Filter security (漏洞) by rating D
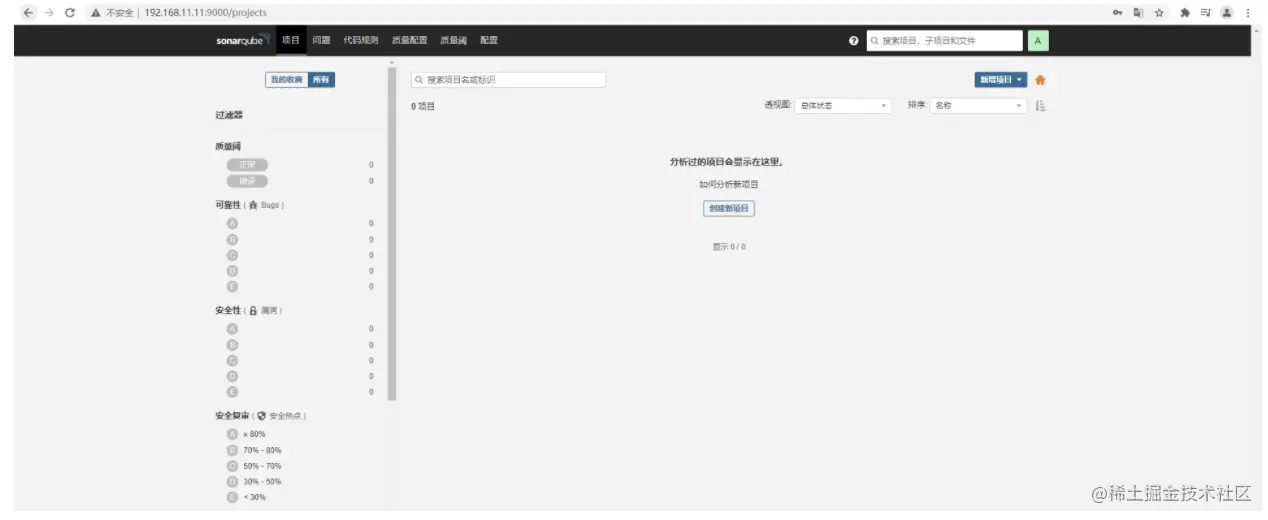The height and width of the screenshot is (520, 1268). [233, 376]
